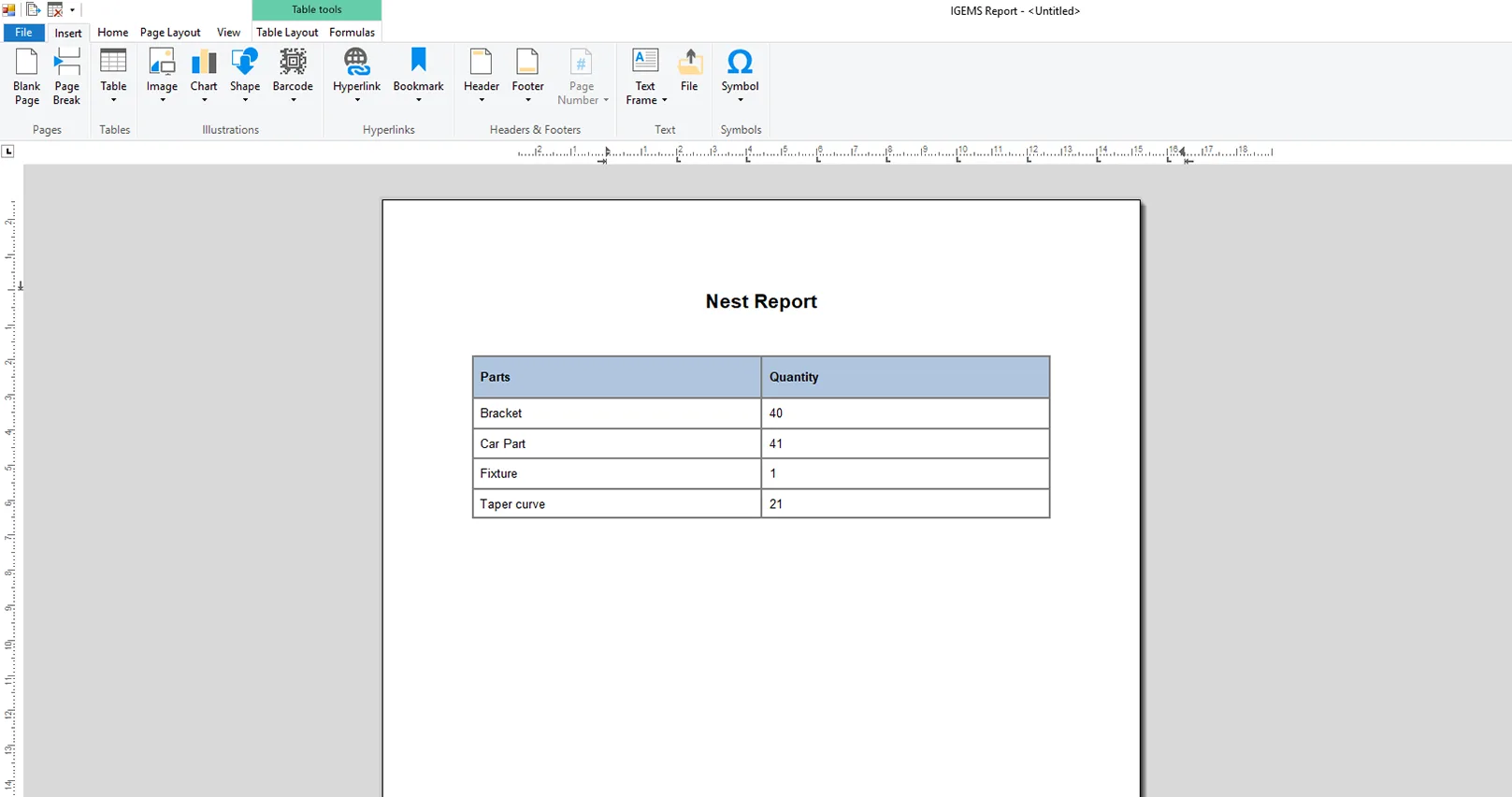Screen dimensions: 1512x797
Task: Open the File menu
Action: pyautogui.click(x=23, y=33)
